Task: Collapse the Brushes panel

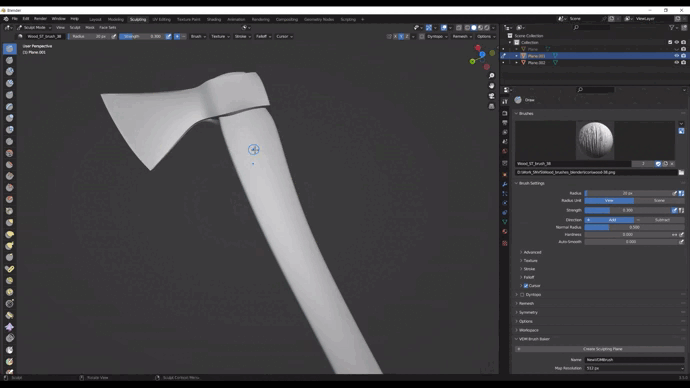Action: pos(525,113)
